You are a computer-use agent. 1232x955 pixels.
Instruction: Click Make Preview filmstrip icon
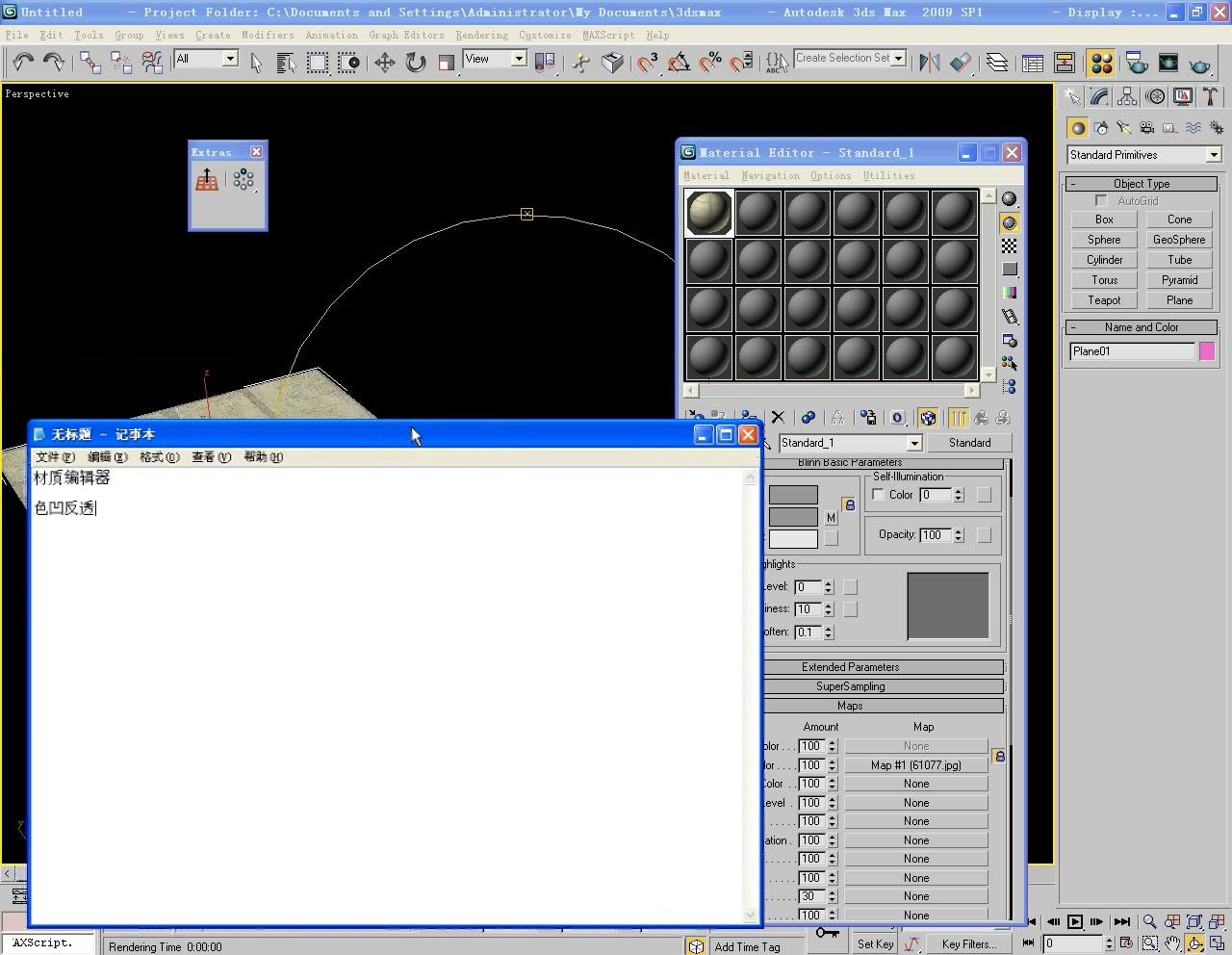coord(1009,317)
